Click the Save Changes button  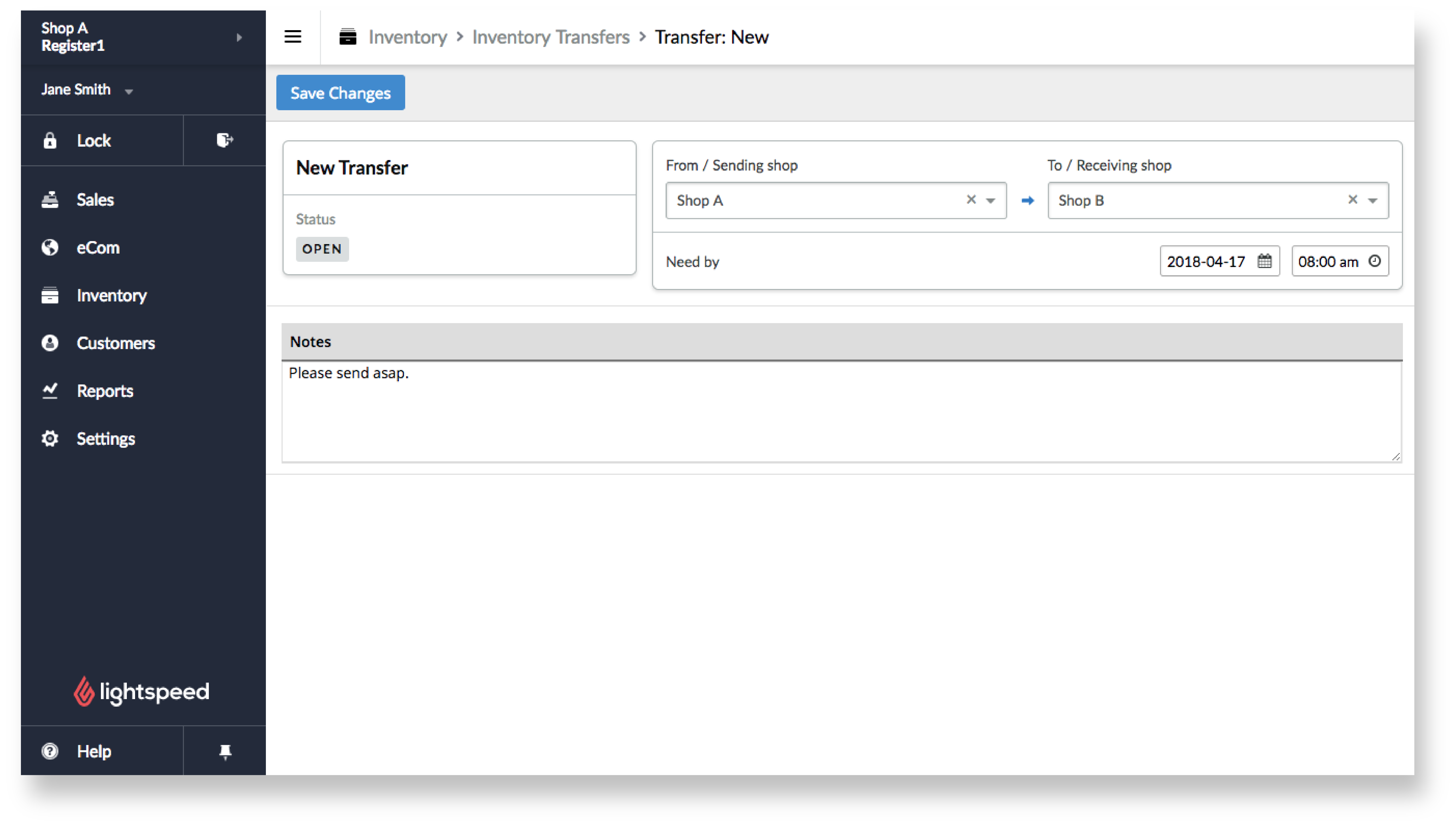[340, 92]
